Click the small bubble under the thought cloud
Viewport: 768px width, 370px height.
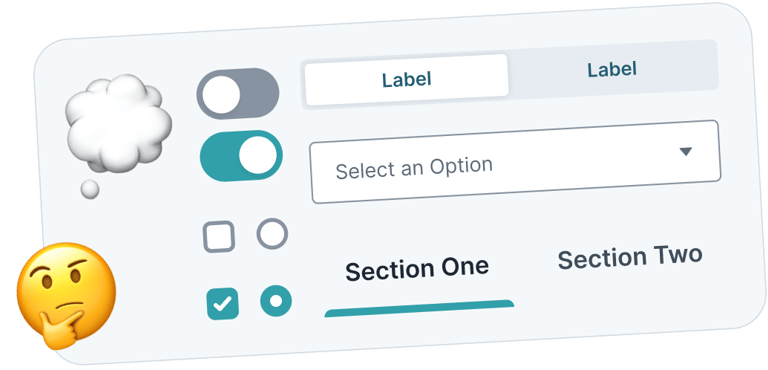pos(90,189)
